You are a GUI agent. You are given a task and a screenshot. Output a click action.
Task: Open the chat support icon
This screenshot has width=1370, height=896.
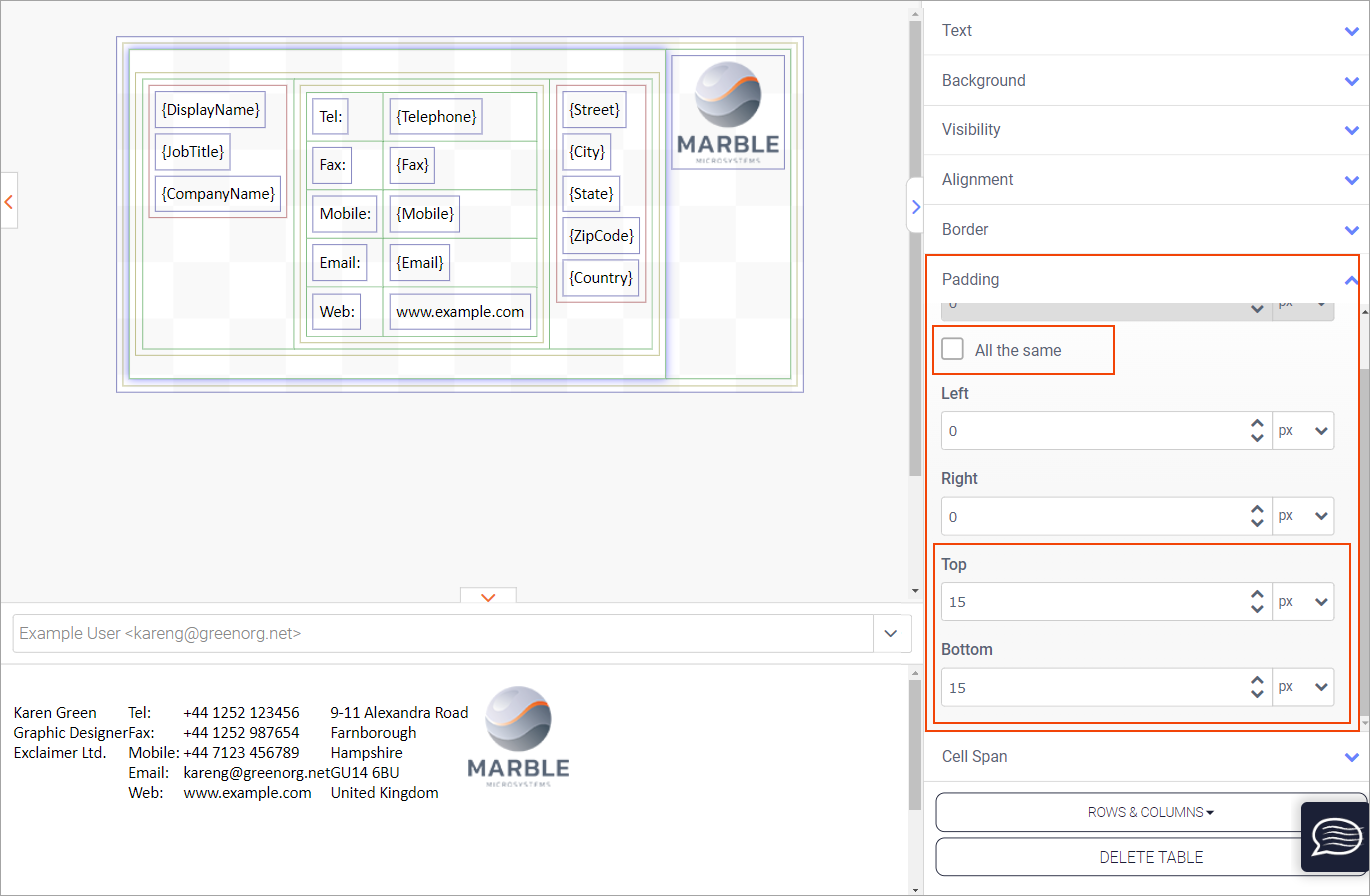click(x=1334, y=836)
